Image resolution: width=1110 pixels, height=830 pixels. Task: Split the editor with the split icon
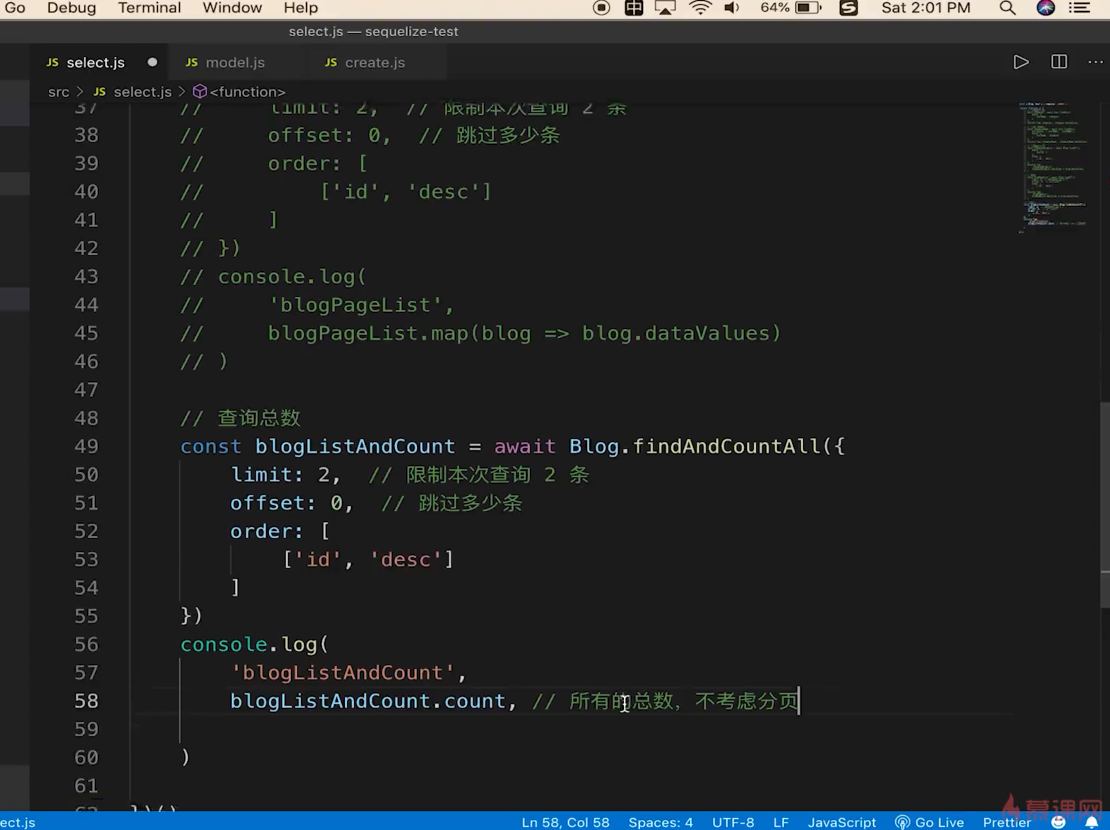[1059, 62]
